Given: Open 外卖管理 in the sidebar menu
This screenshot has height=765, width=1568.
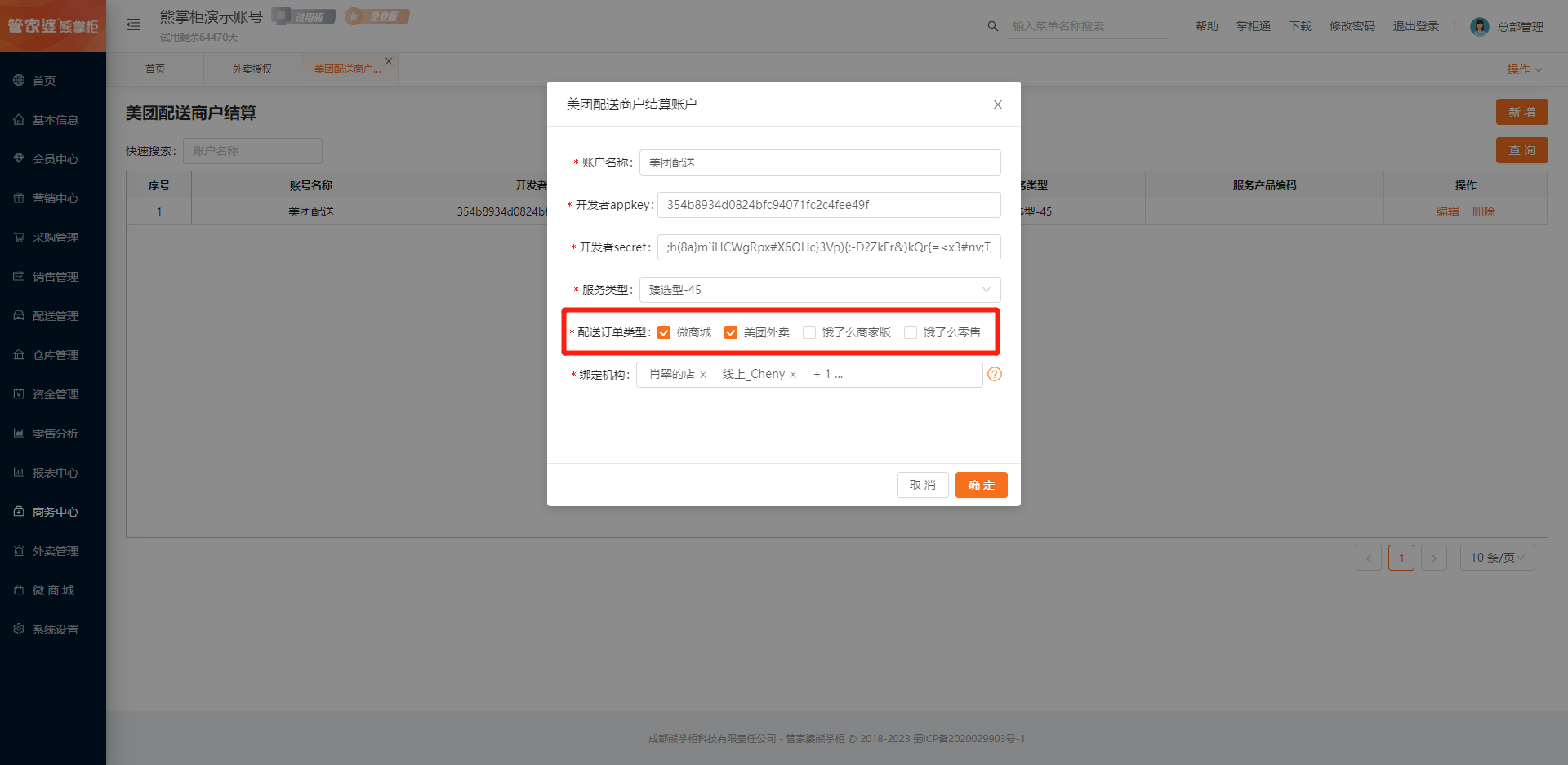Looking at the screenshot, I should (x=53, y=551).
